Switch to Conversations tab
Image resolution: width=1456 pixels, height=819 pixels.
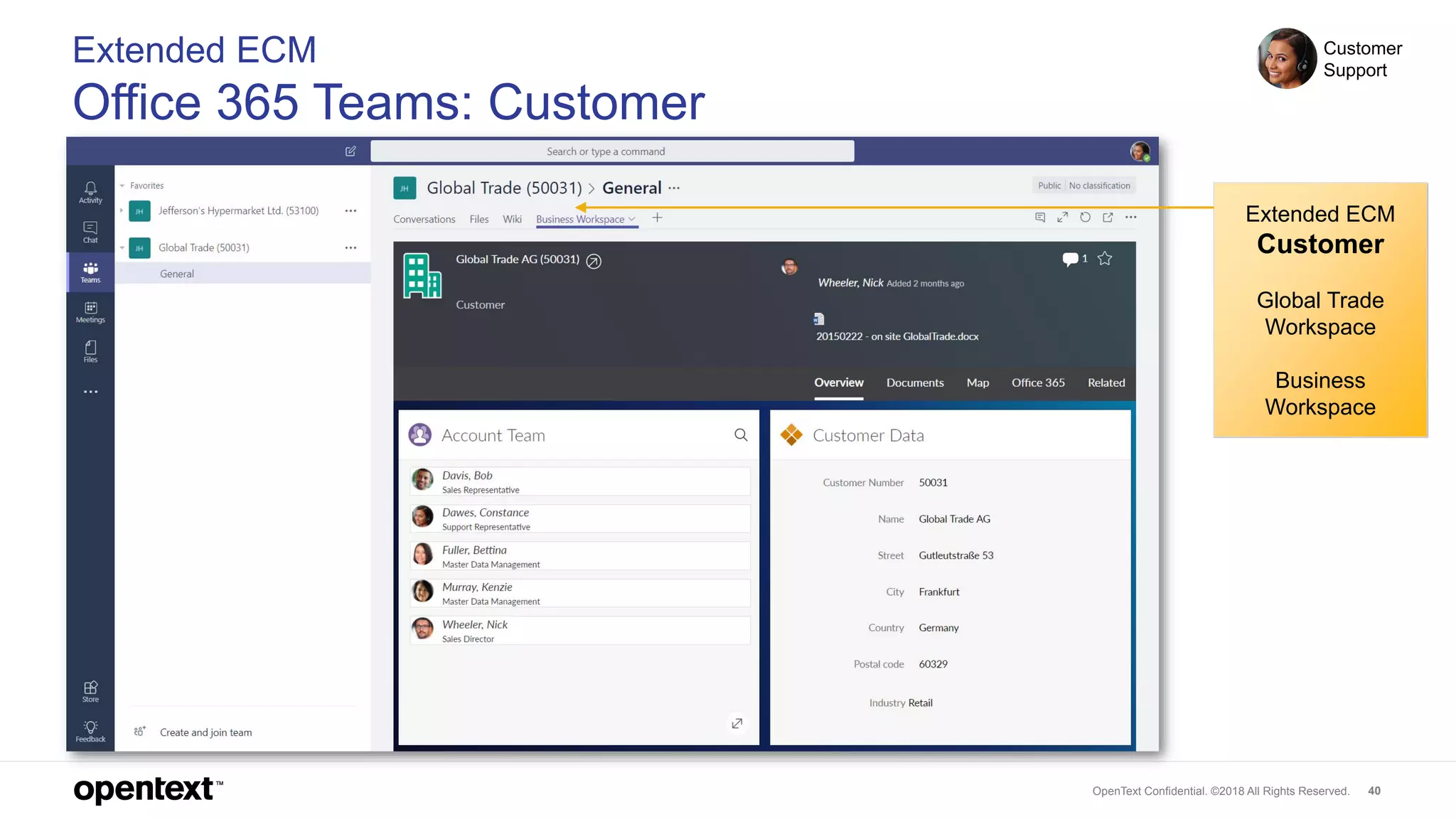point(424,219)
